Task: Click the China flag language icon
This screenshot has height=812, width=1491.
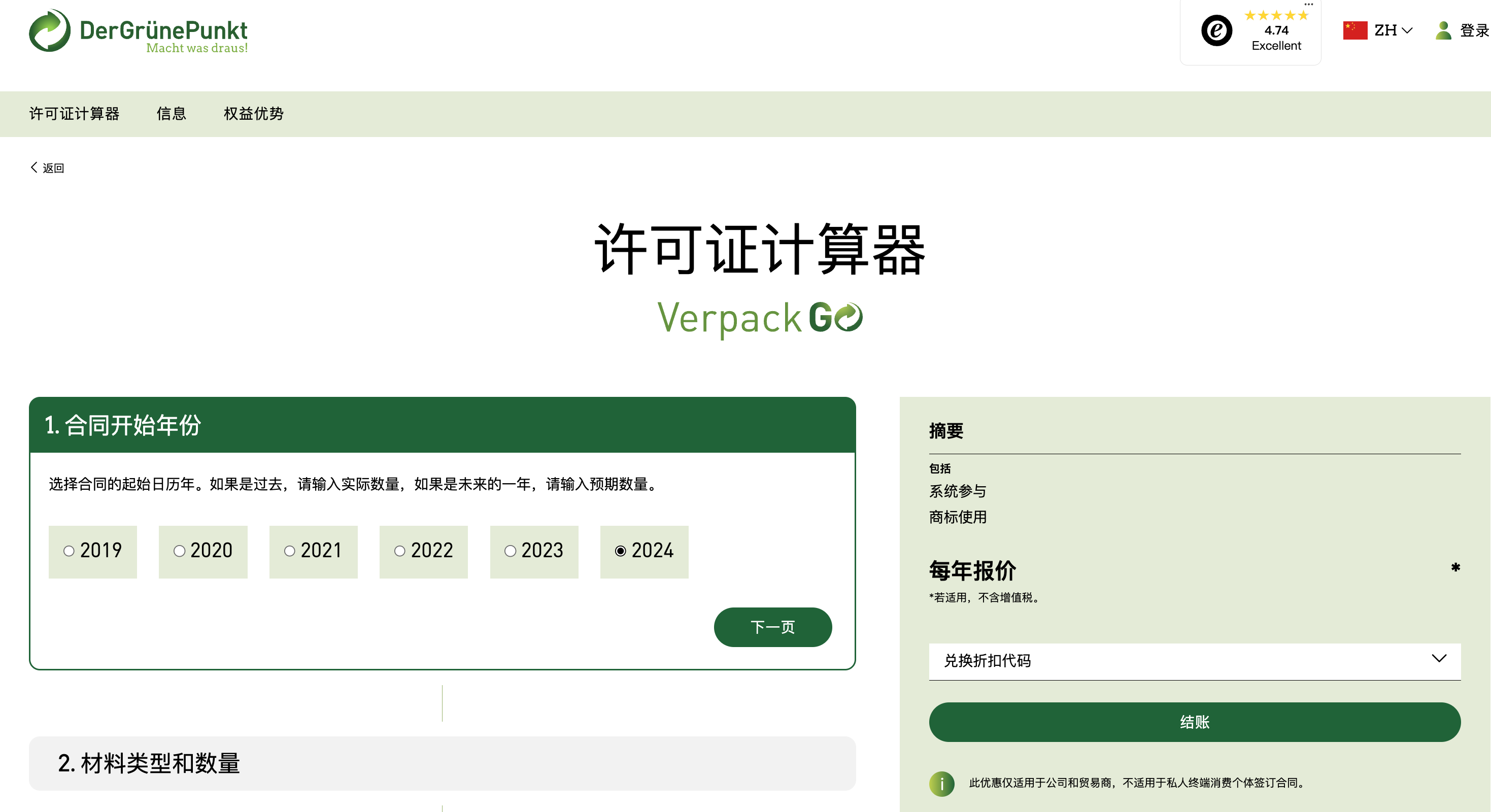Action: (x=1355, y=30)
